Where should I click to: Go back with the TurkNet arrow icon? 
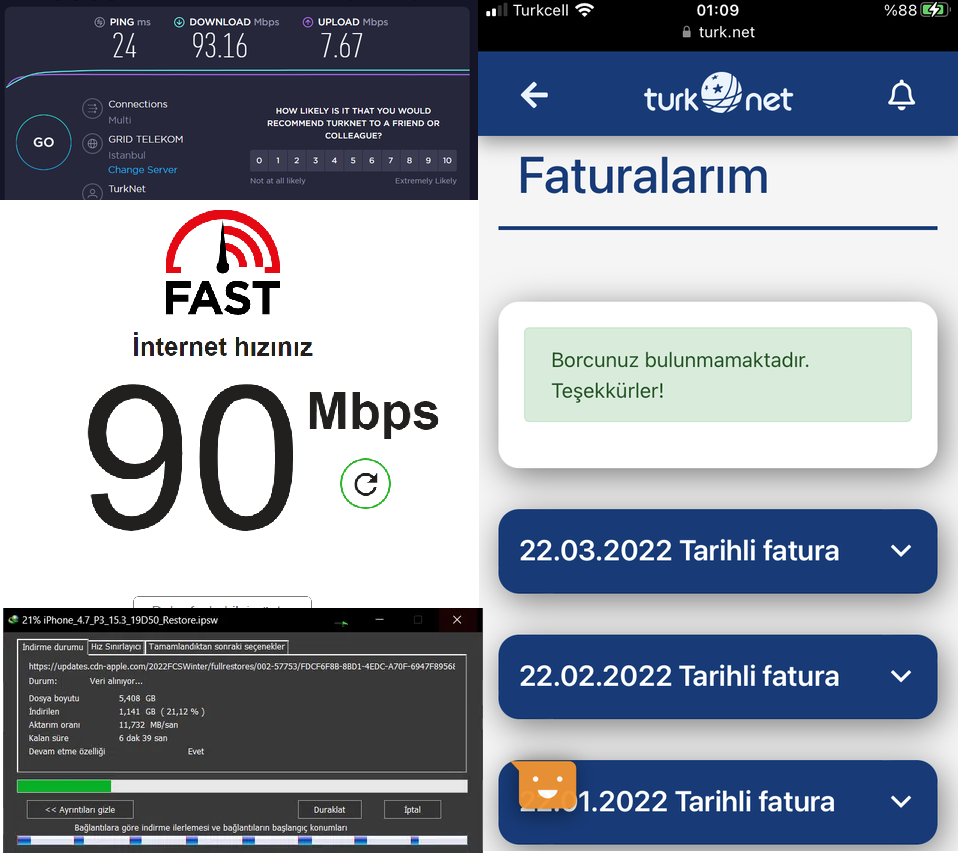pos(534,95)
